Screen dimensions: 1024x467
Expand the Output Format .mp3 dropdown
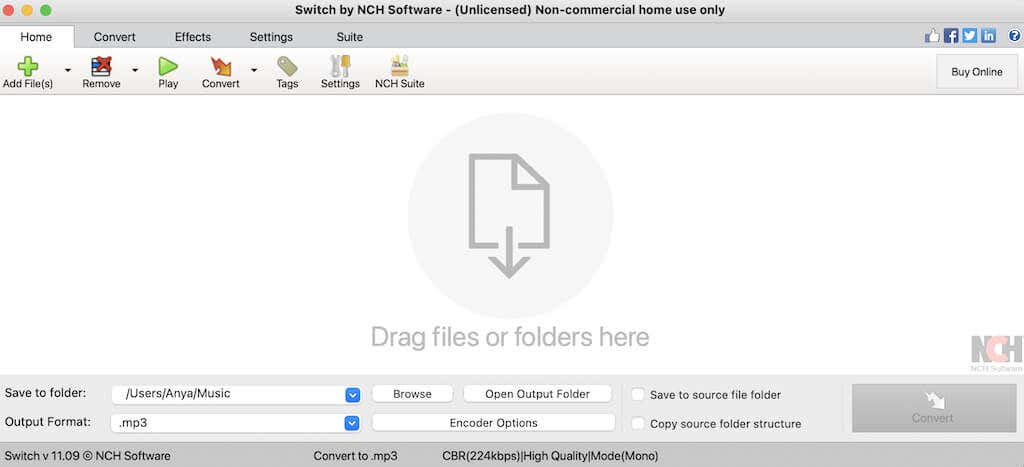[x=352, y=423]
